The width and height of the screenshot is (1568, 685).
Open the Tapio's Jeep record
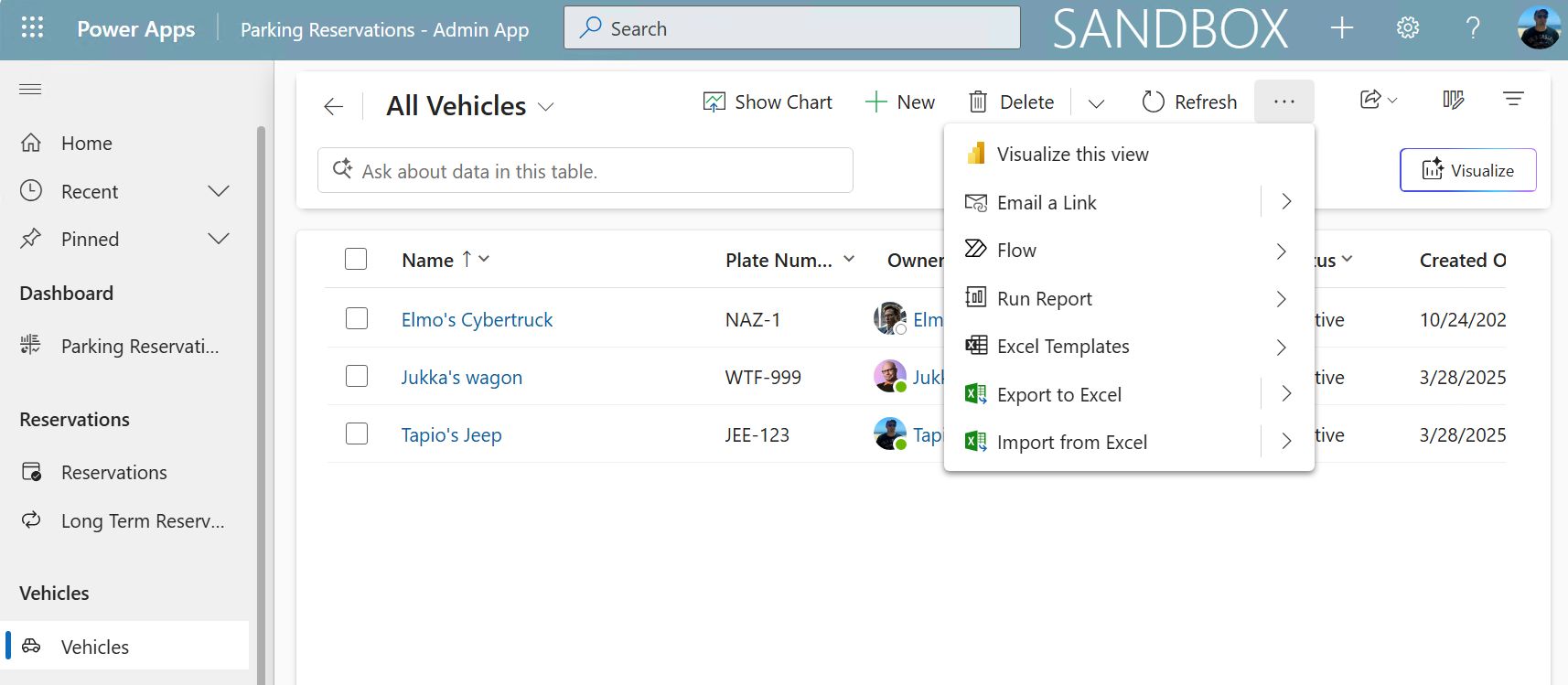451,434
